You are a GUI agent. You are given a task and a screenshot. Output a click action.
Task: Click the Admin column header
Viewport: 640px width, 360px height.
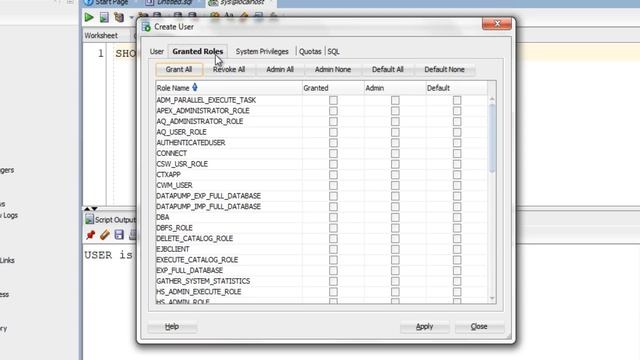(395, 88)
